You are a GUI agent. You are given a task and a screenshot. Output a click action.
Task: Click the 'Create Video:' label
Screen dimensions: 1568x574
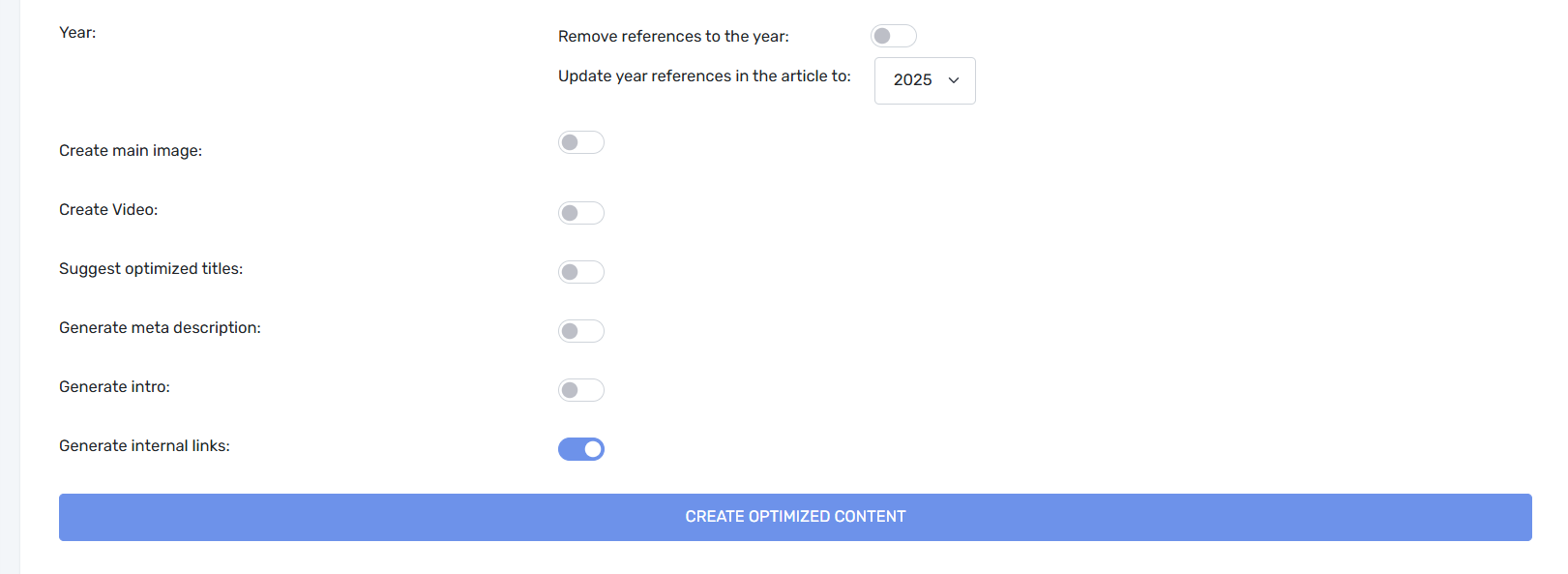pos(108,209)
